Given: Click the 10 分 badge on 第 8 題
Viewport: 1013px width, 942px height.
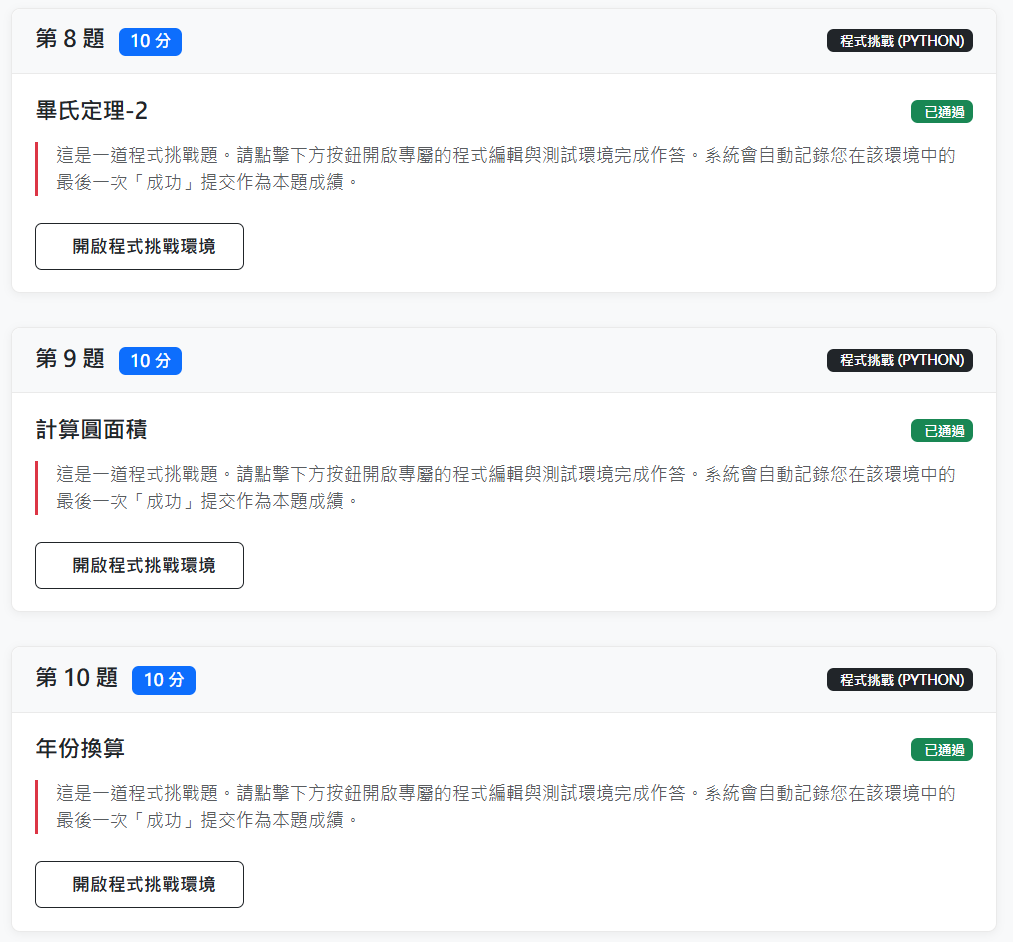Looking at the screenshot, I should [x=150, y=41].
